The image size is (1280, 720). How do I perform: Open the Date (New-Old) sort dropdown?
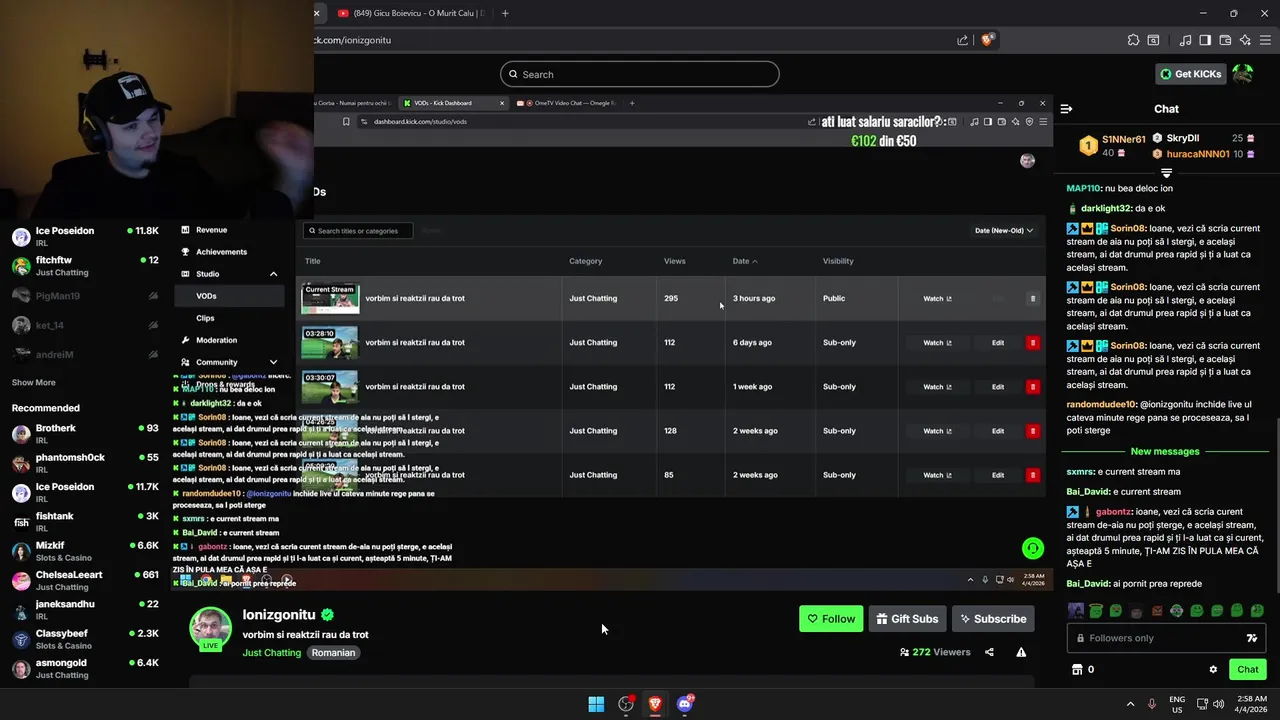1004,231
